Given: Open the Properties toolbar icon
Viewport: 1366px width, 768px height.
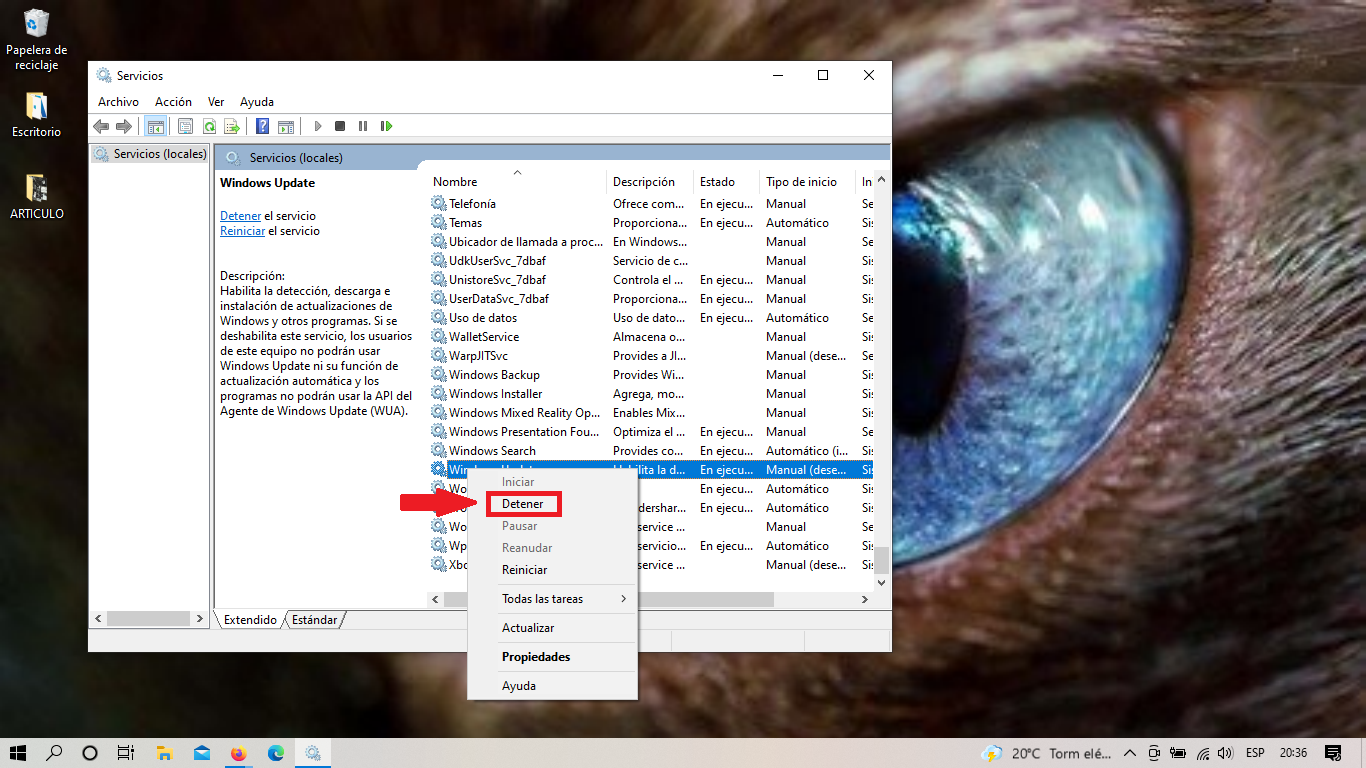Looking at the screenshot, I should click(185, 126).
